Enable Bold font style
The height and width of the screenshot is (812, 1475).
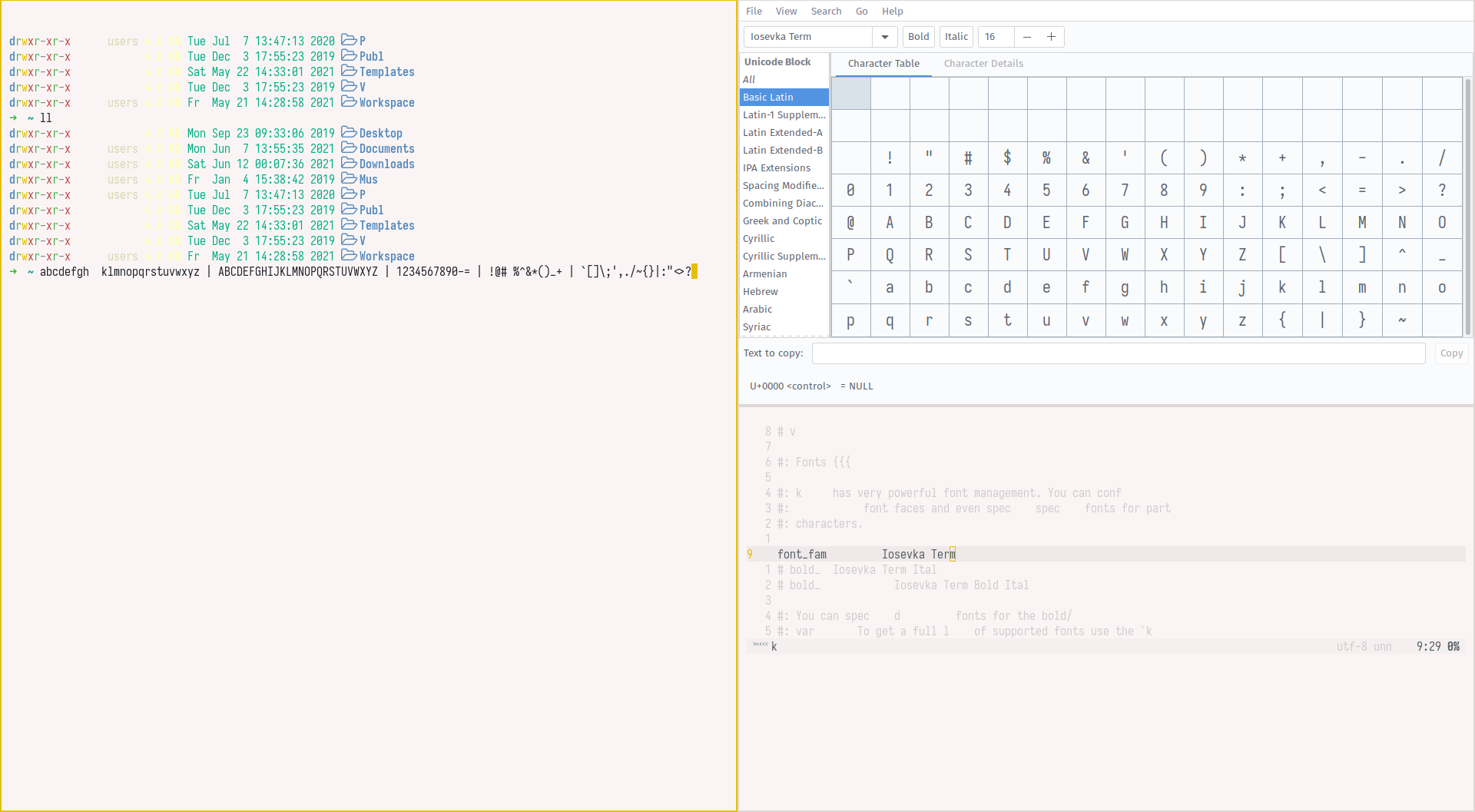(x=919, y=36)
